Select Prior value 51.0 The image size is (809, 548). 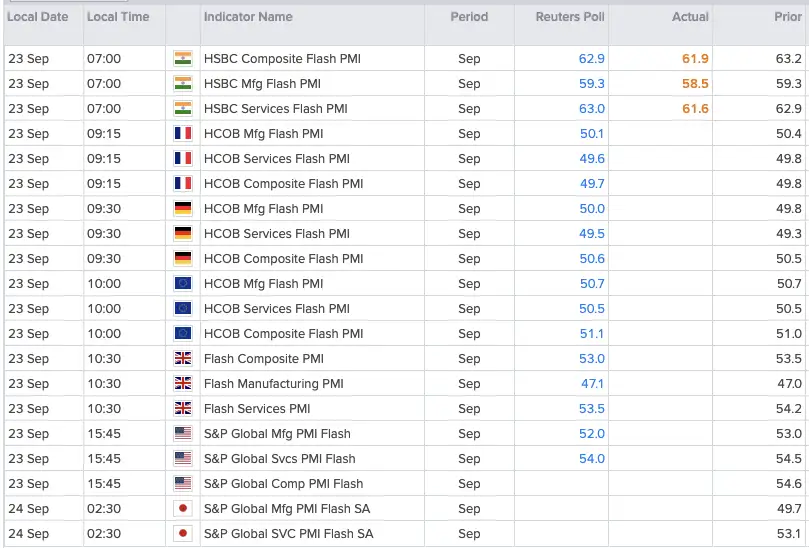789,334
